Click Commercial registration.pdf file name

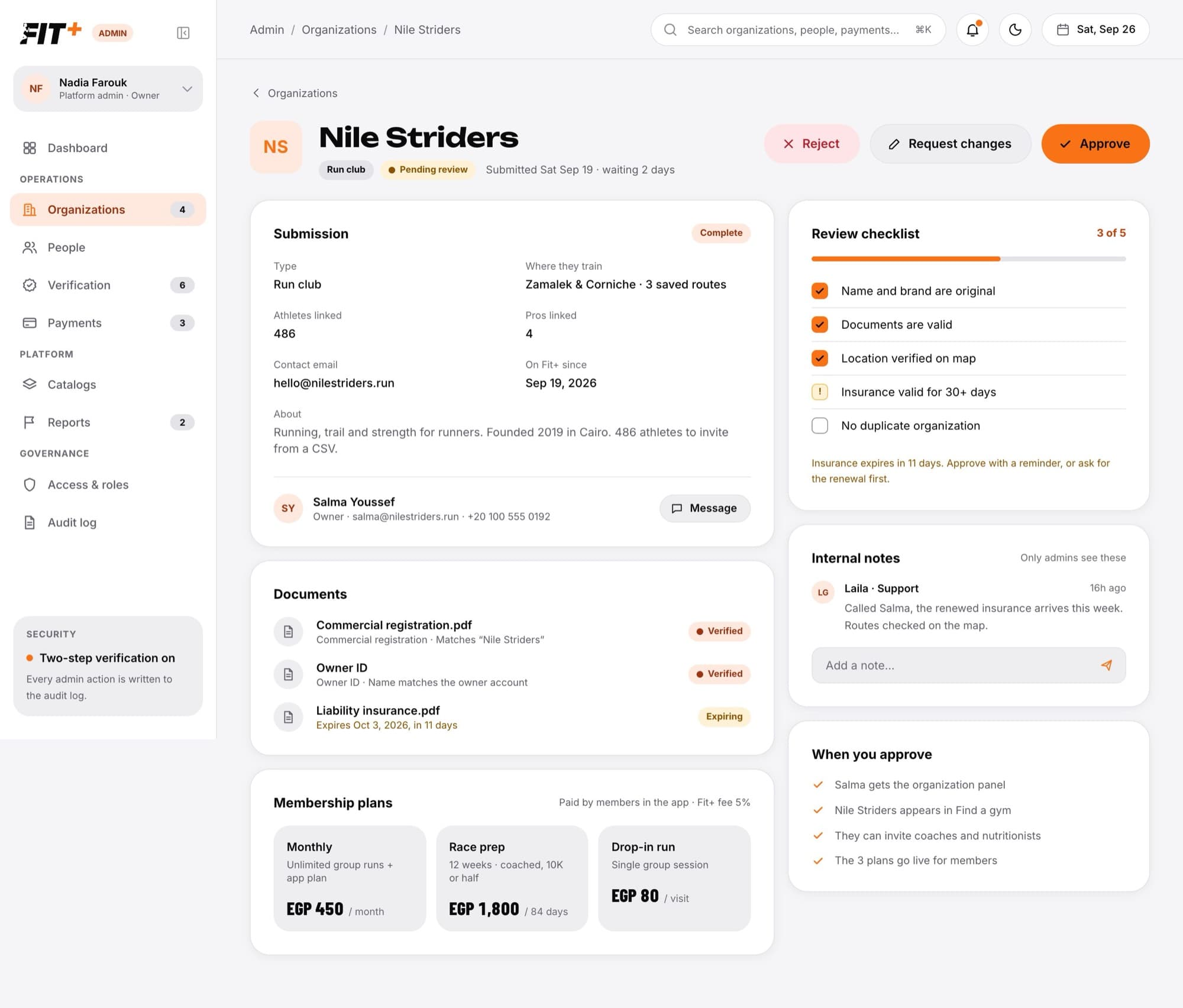tap(394, 625)
